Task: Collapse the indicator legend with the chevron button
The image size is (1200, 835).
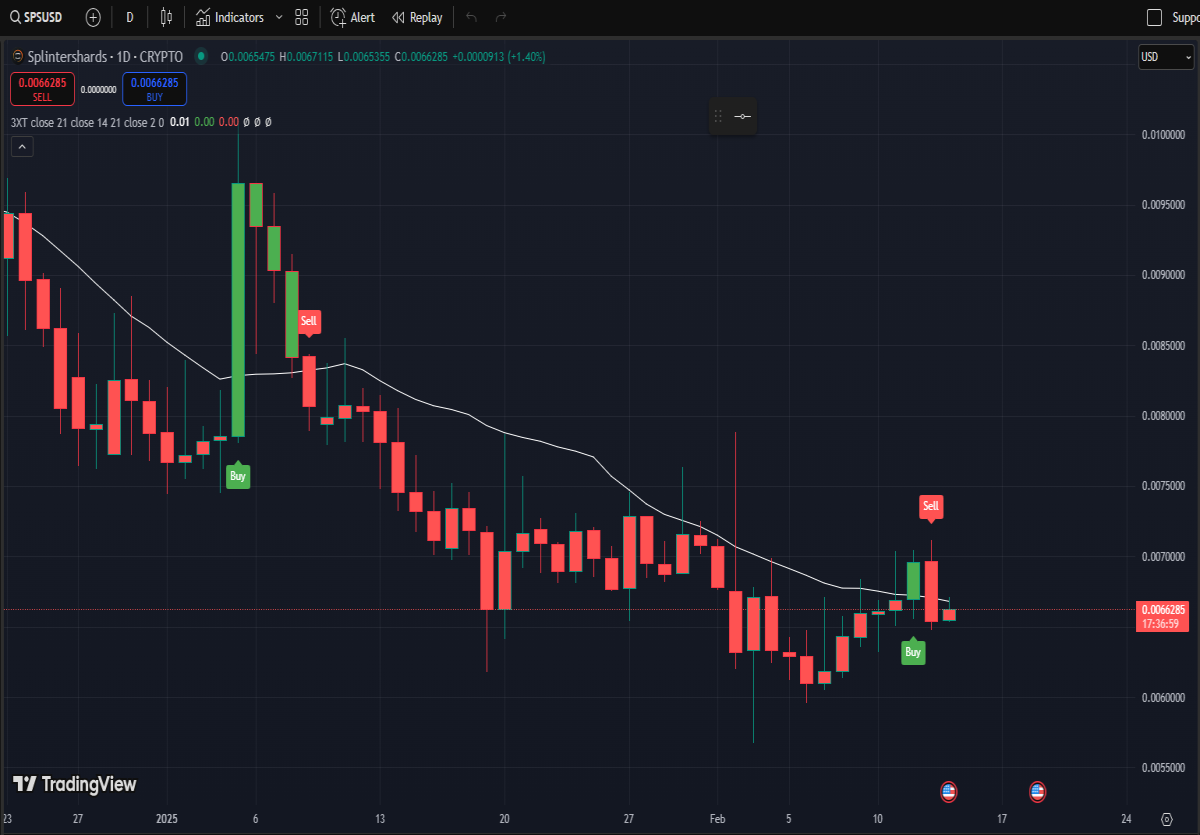Action: [22, 146]
